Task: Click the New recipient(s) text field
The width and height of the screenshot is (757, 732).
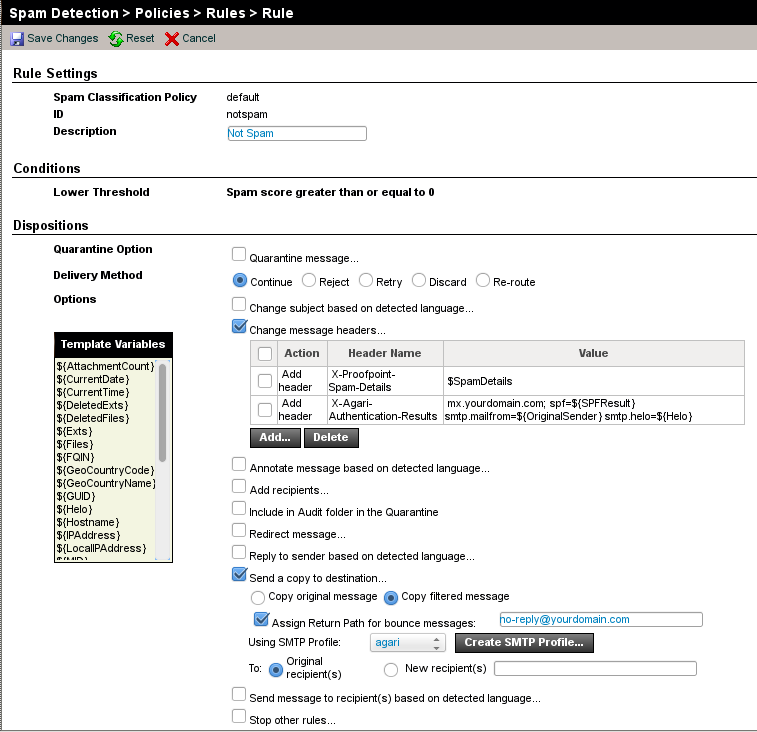Action: coord(595,669)
